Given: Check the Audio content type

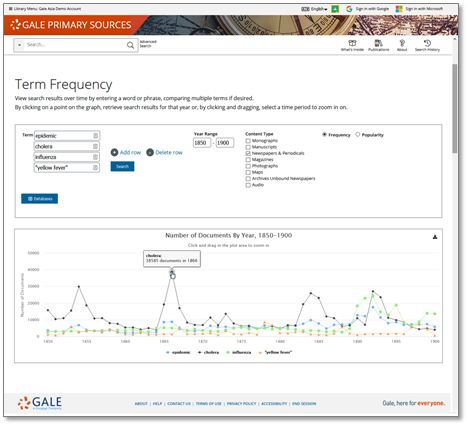Looking at the screenshot, I should 248,185.
